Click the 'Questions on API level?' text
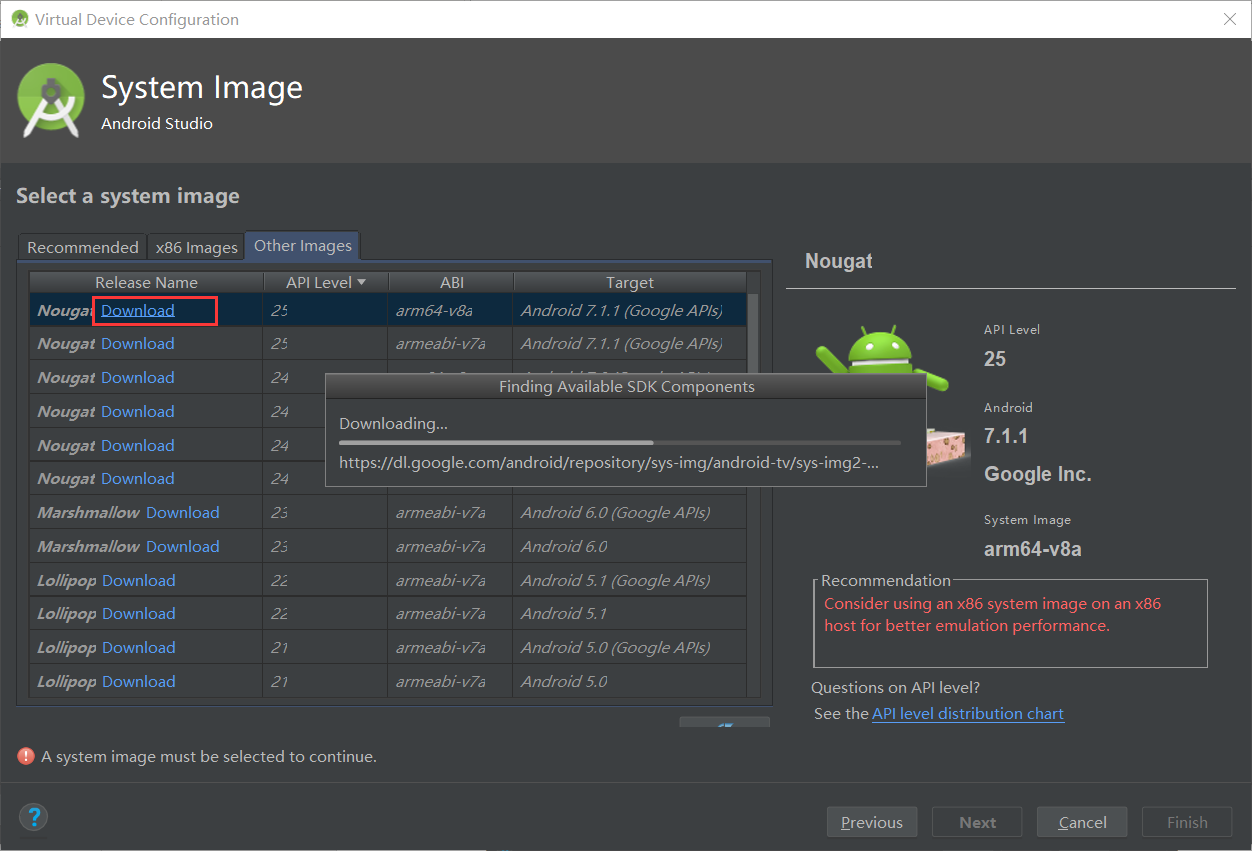Image resolution: width=1252 pixels, height=851 pixels. coord(895,687)
